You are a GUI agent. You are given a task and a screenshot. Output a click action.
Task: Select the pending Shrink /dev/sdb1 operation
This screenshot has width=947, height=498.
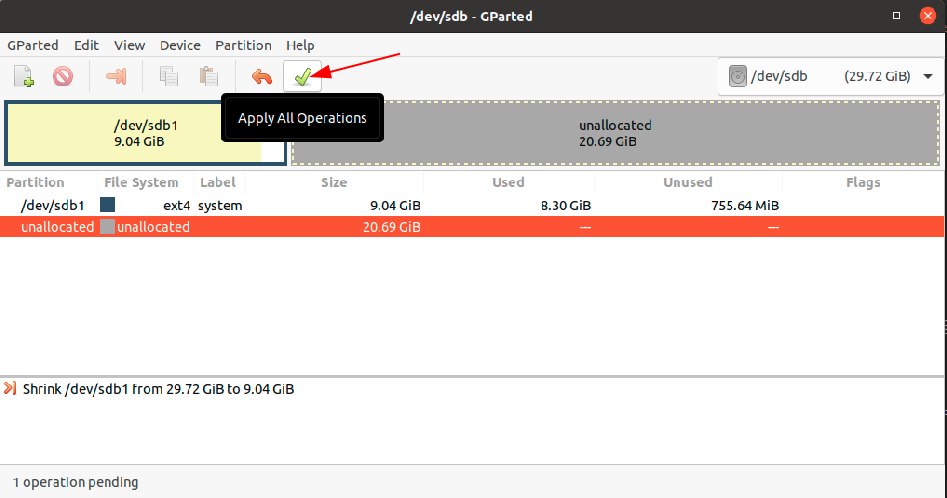point(159,389)
